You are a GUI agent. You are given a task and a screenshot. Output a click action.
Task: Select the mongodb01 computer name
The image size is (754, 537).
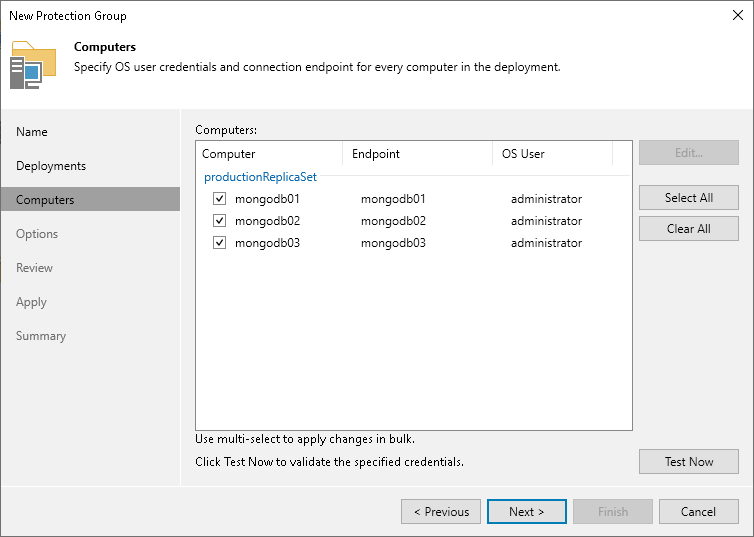267,199
